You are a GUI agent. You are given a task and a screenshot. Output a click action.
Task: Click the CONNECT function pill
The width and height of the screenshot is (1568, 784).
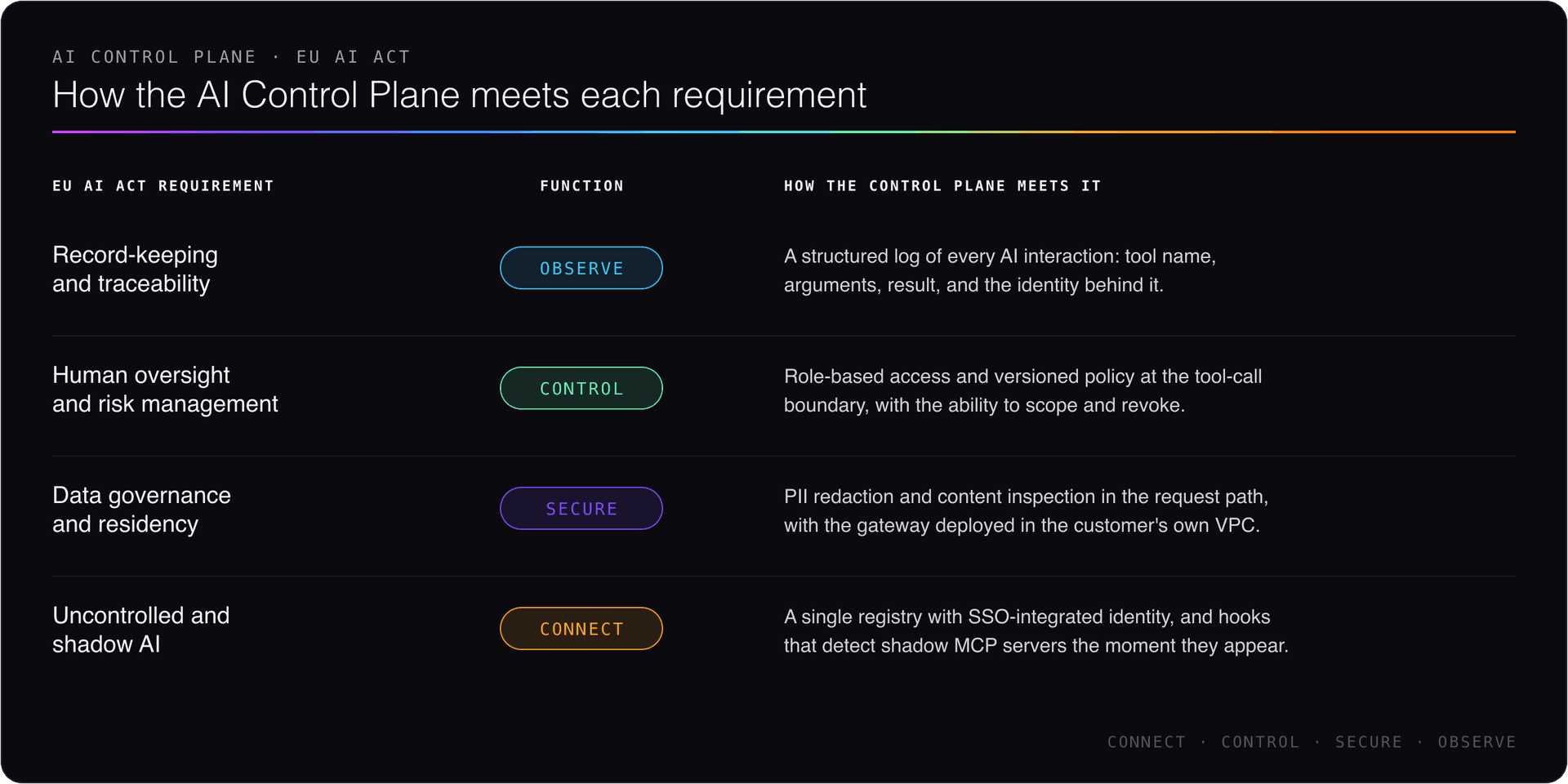pyautogui.click(x=581, y=628)
